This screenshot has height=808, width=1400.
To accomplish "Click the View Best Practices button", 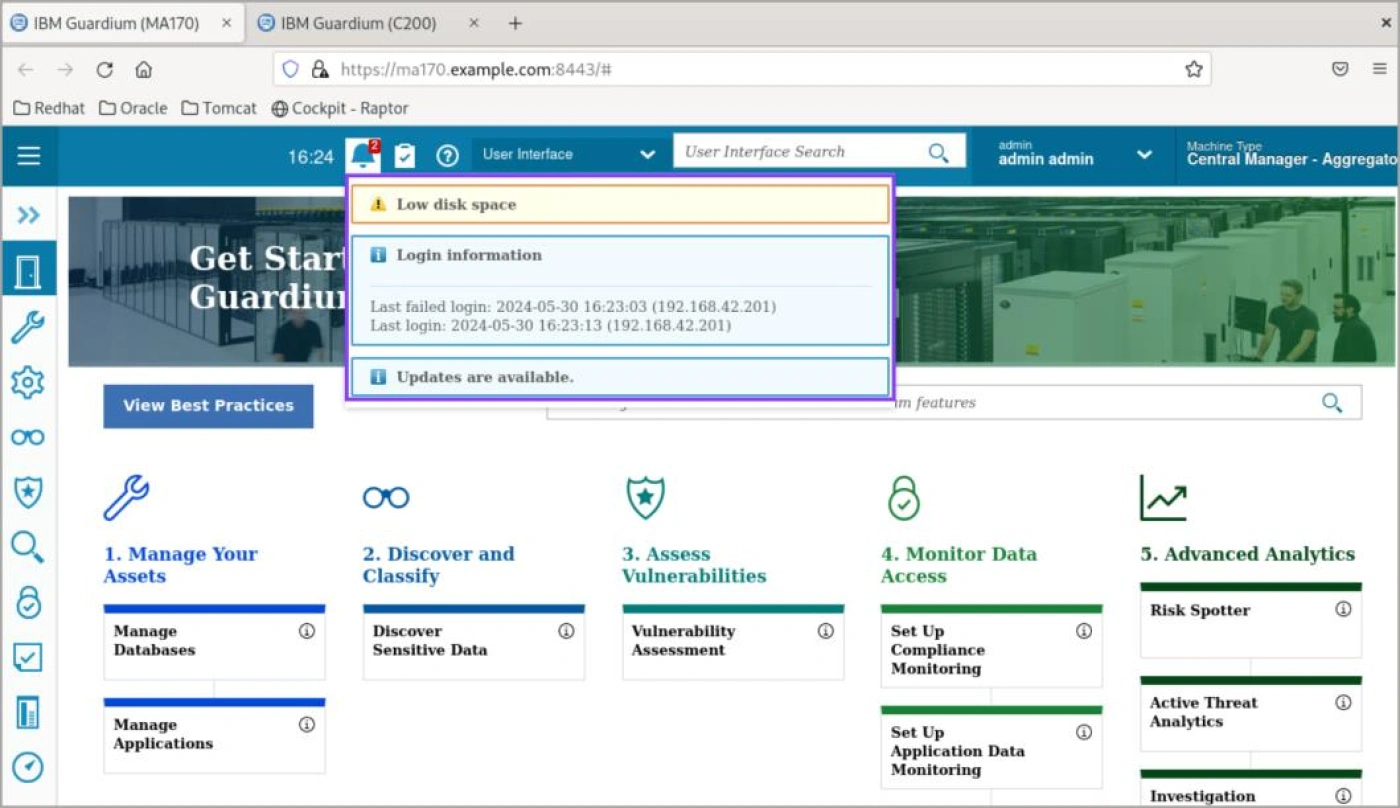I will [208, 406].
